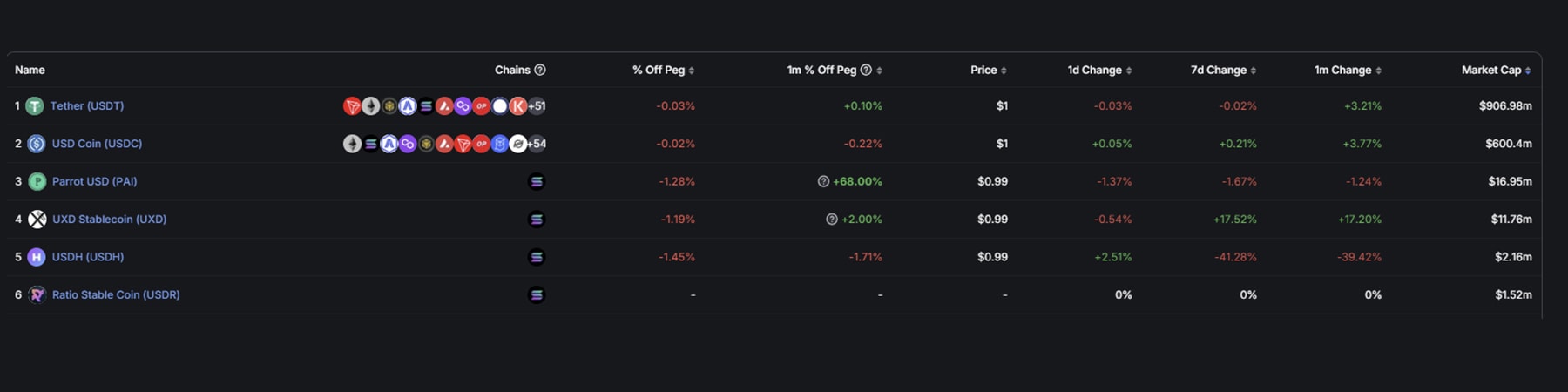Click the Kava chain icon in Tether row

(x=517, y=106)
